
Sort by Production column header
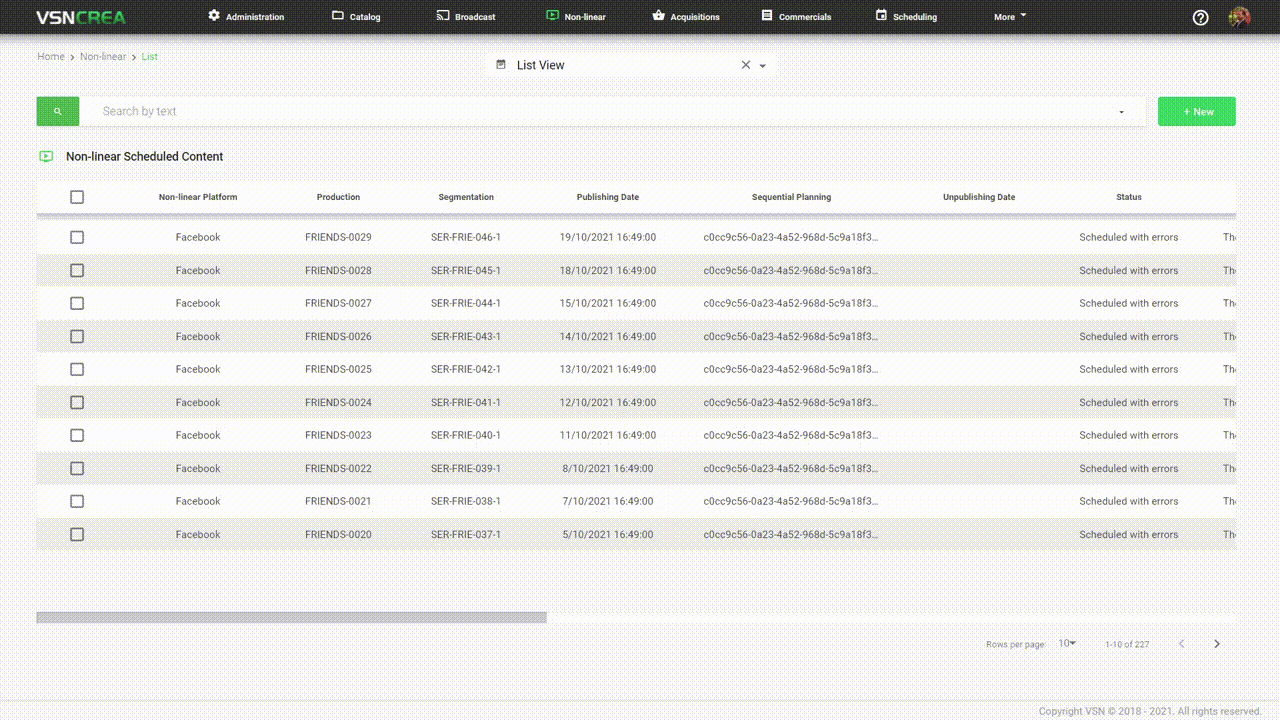[x=338, y=197]
